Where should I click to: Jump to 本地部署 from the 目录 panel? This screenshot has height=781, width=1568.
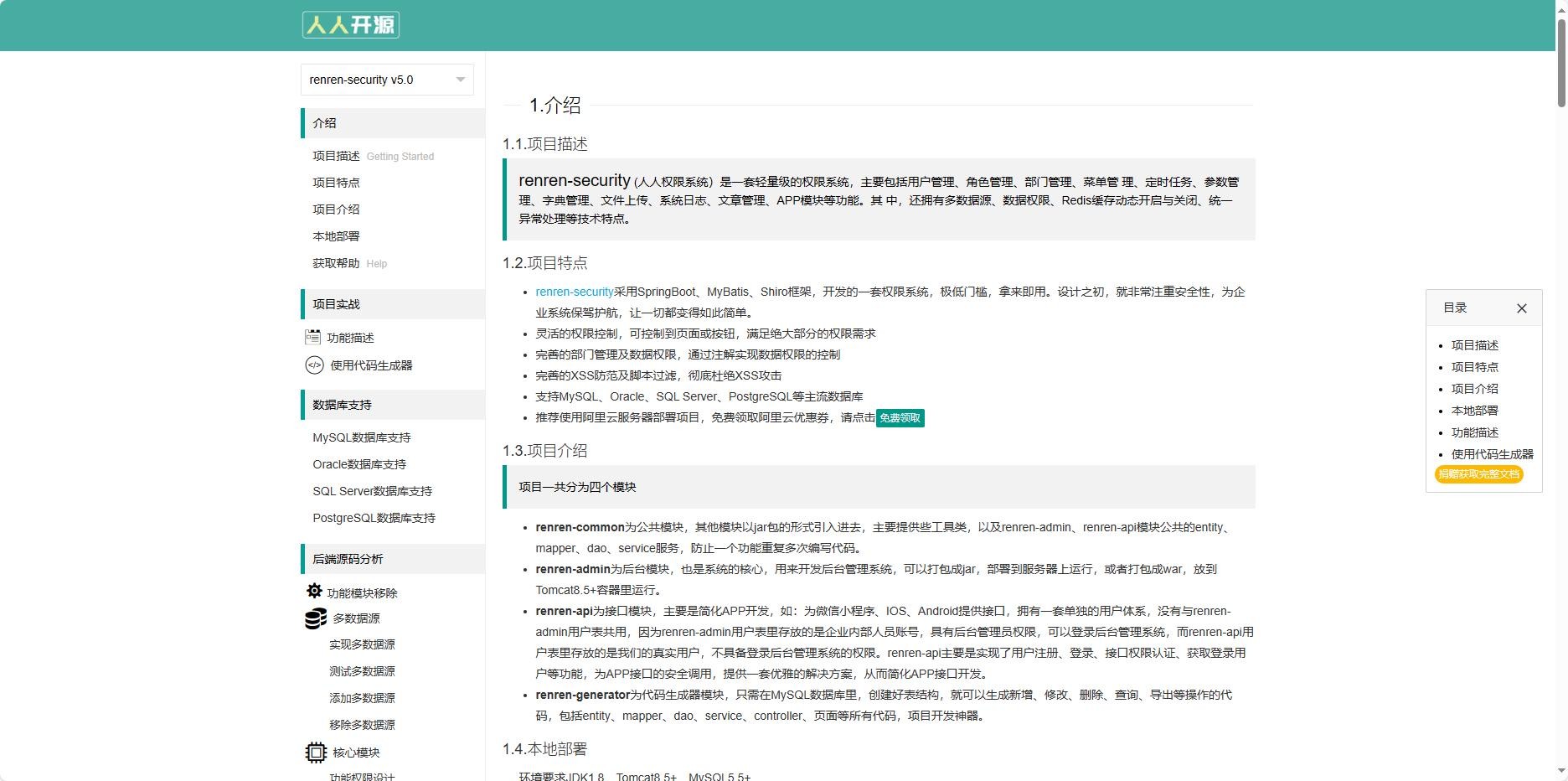[1474, 411]
